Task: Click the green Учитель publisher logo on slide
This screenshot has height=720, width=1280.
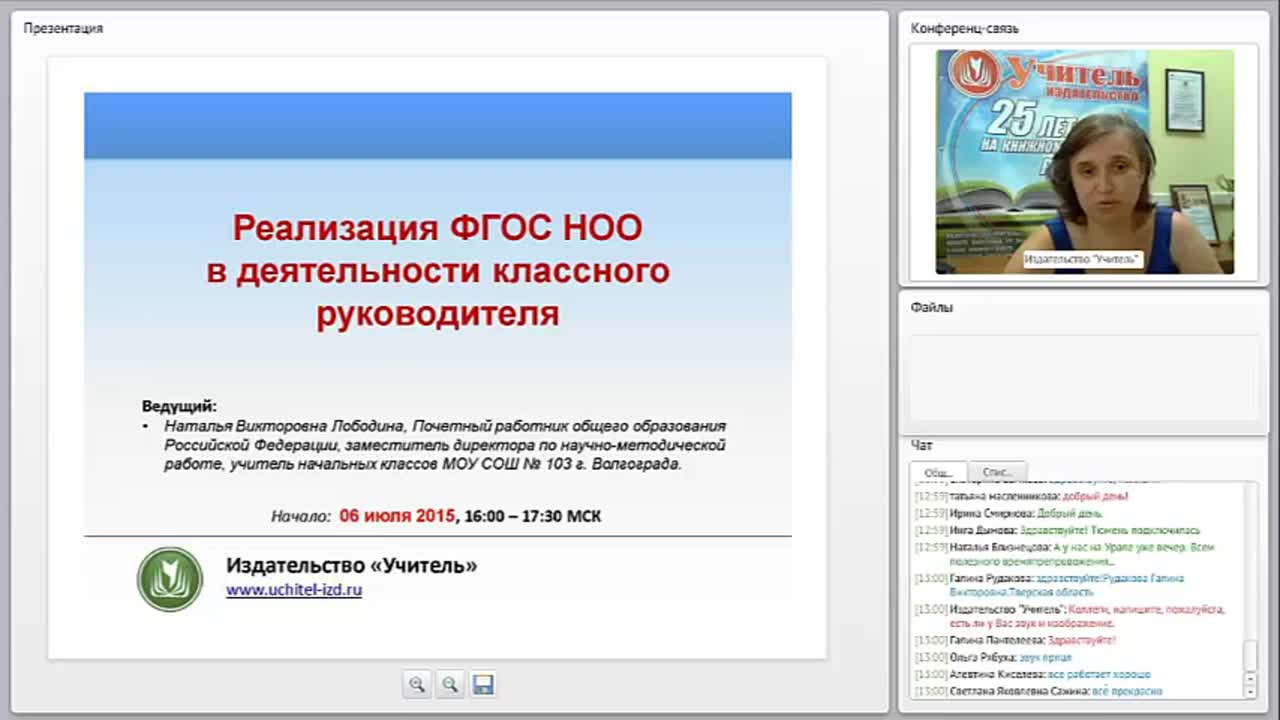Action: (x=170, y=579)
